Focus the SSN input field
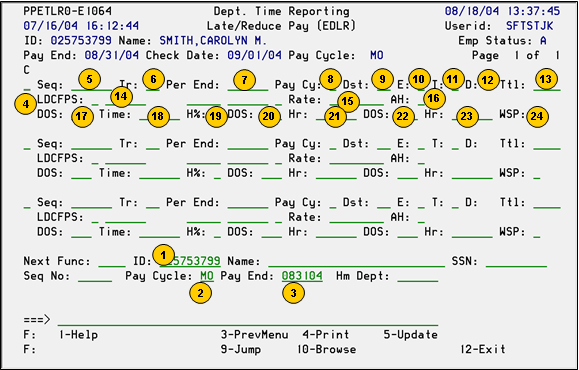Viewport: 579px width, 370px height. 516,261
